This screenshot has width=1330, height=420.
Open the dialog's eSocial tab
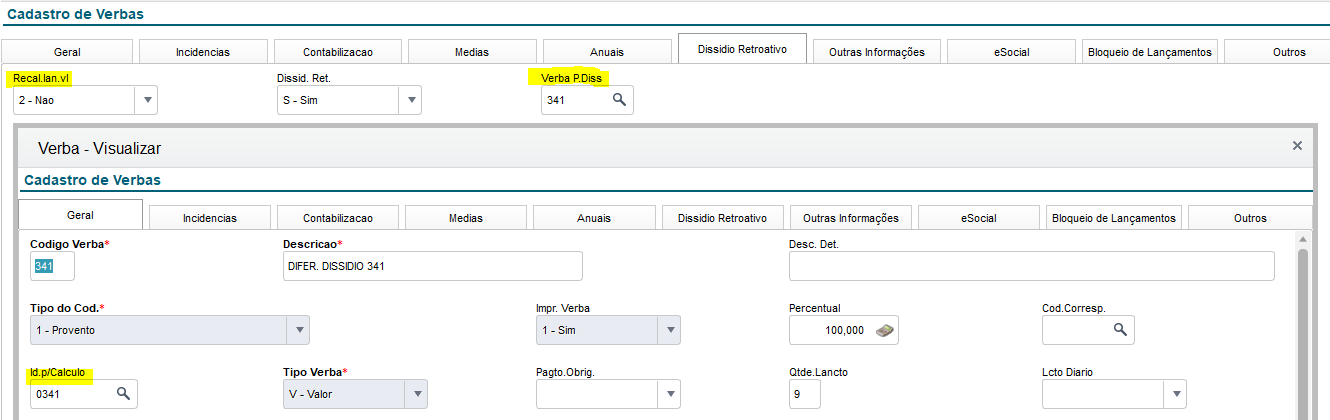click(x=979, y=218)
